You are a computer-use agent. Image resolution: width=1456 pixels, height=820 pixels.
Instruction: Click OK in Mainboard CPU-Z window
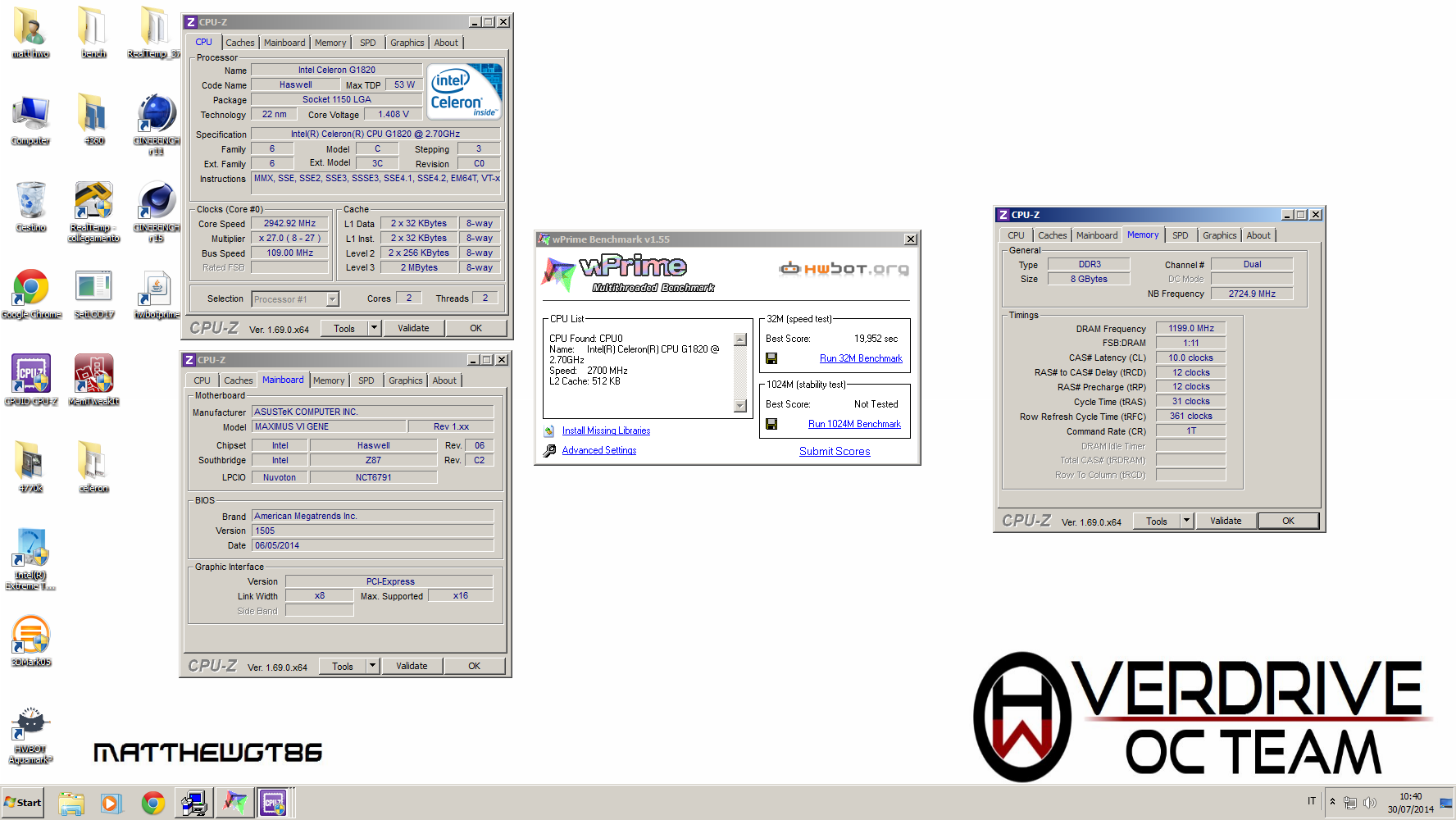tap(475, 666)
